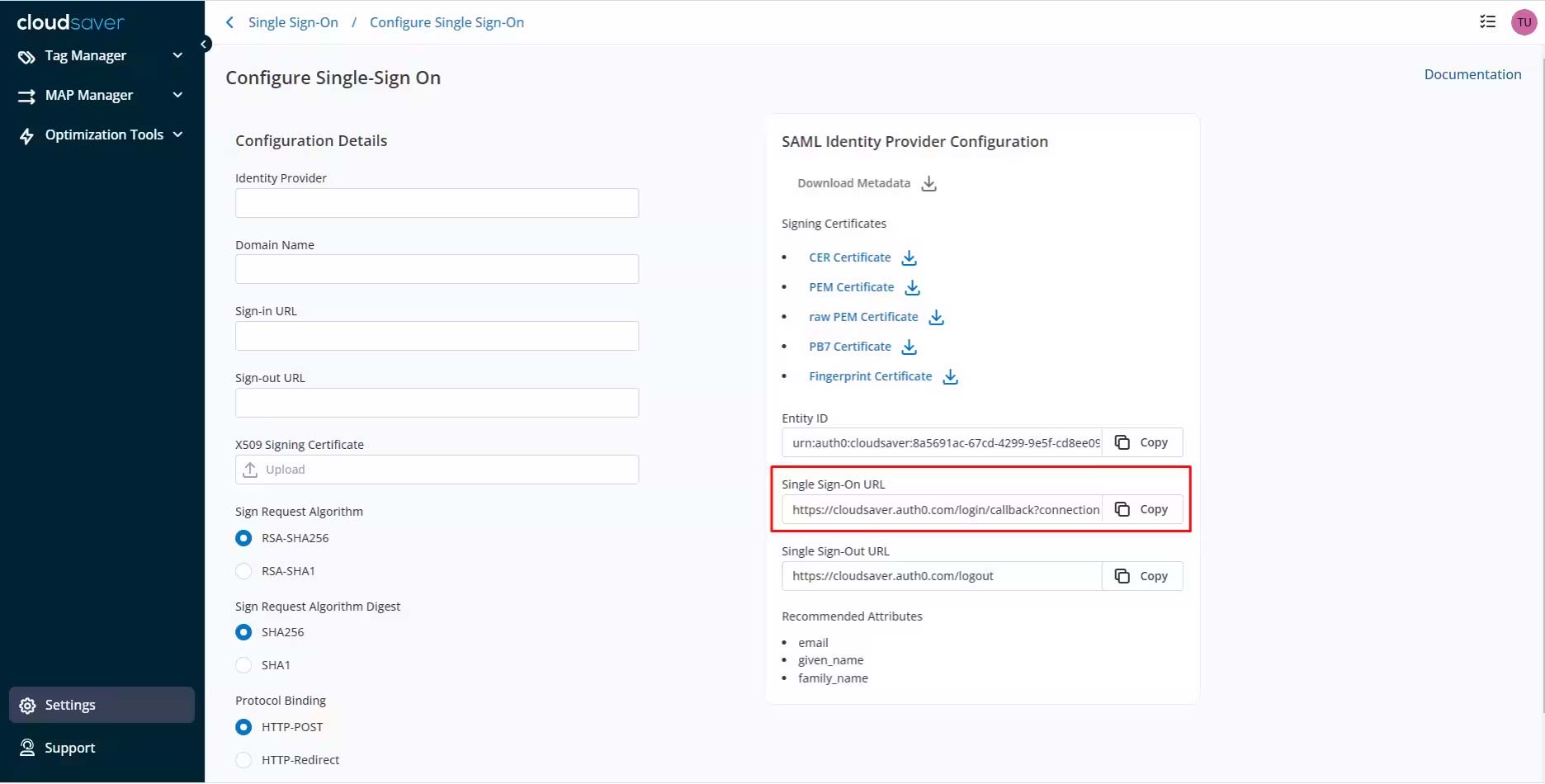Copy the Entity ID value
The image size is (1545, 784).
1142,443
